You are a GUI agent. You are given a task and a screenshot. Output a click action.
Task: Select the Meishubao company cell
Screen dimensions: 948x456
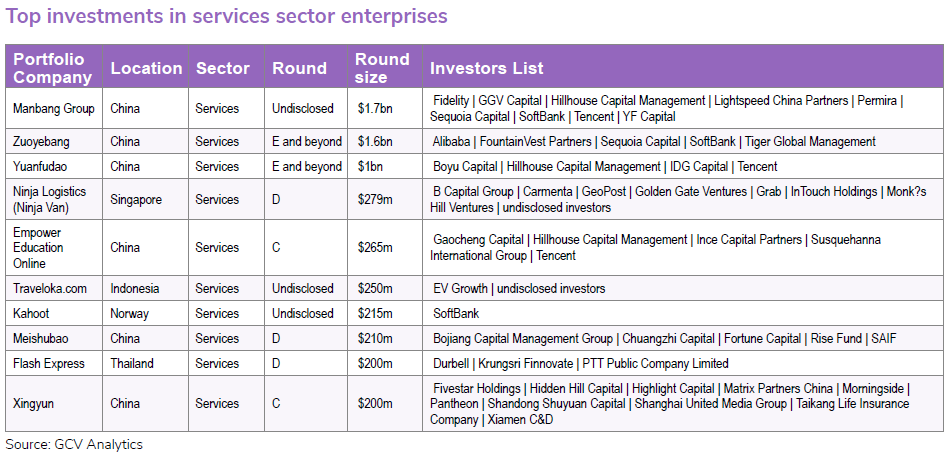point(42,338)
